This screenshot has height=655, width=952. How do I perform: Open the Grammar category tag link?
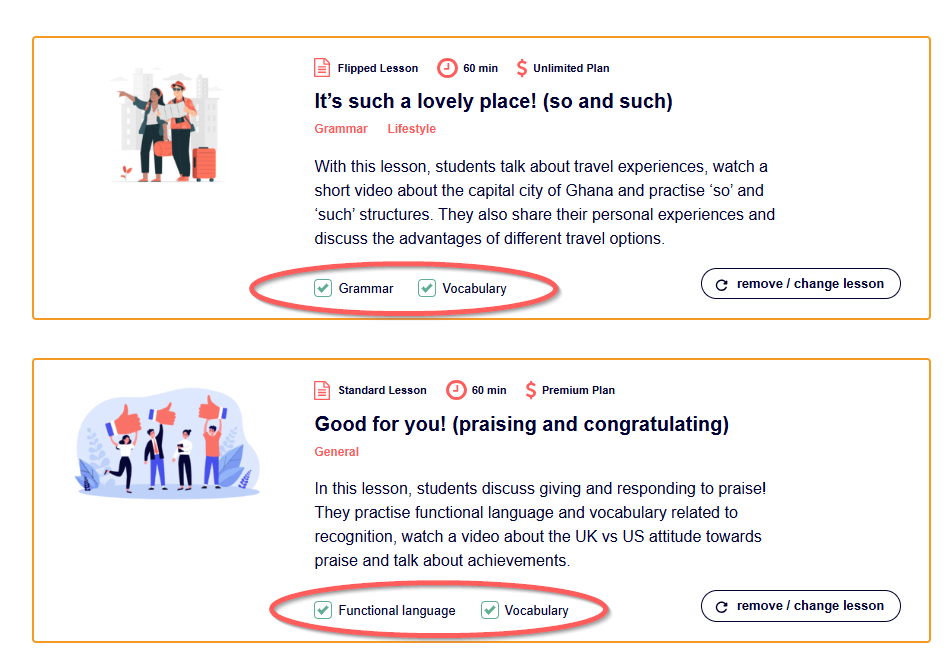coord(341,129)
